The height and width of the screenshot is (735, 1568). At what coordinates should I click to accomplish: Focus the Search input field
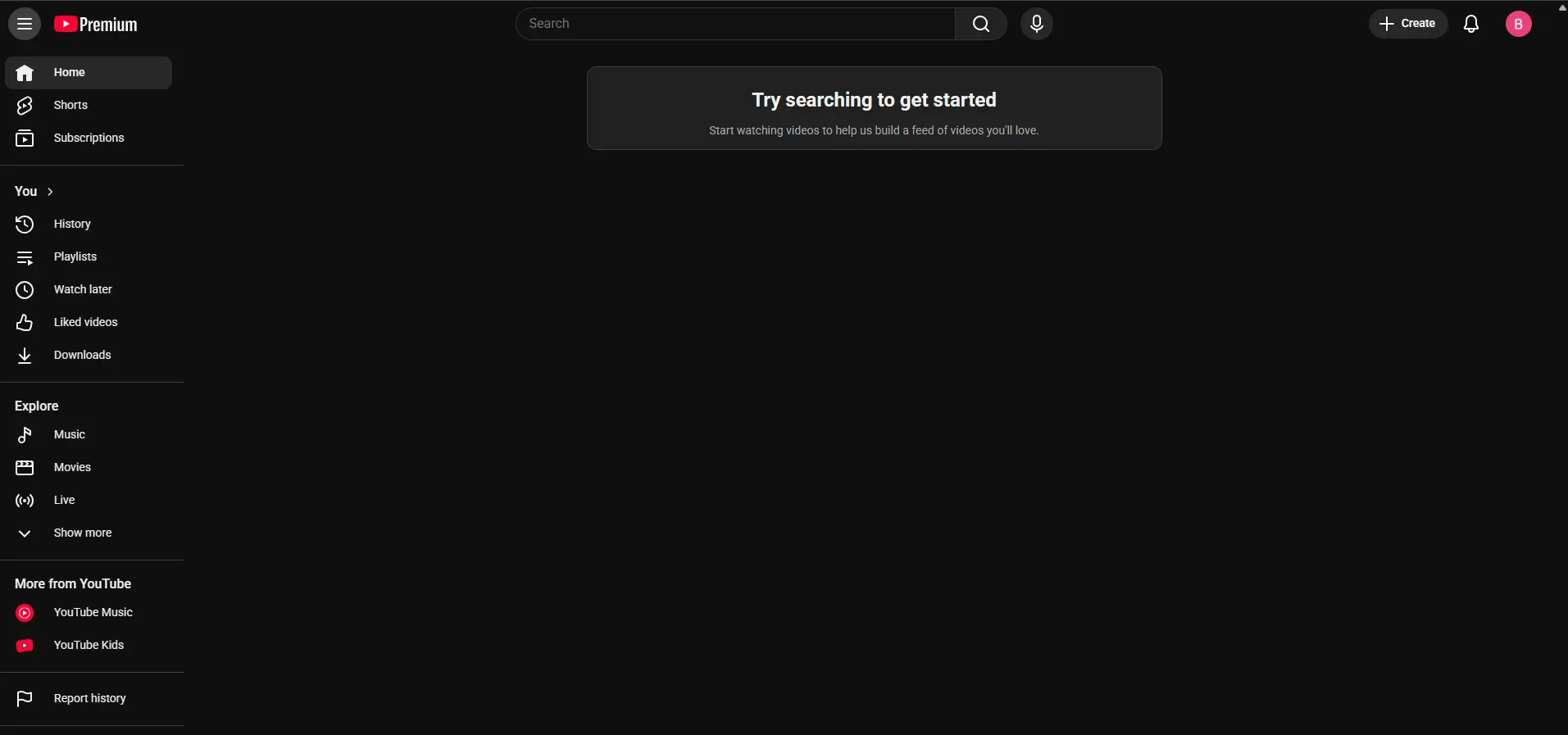point(735,24)
